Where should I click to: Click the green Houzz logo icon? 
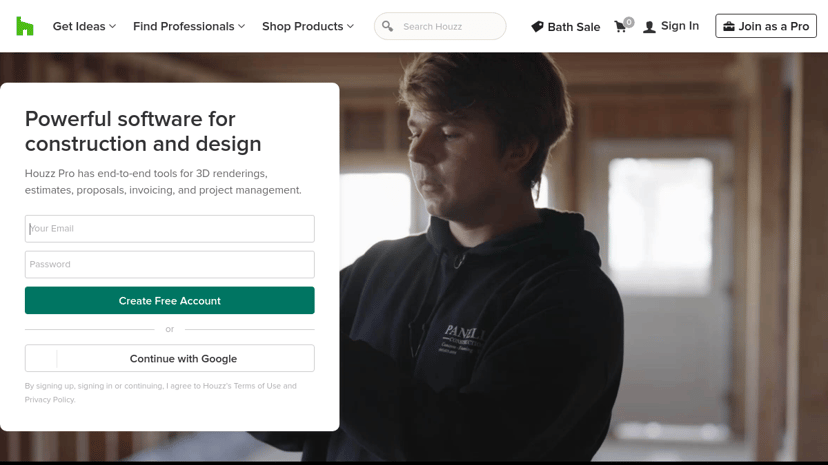pyautogui.click(x=25, y=26)
